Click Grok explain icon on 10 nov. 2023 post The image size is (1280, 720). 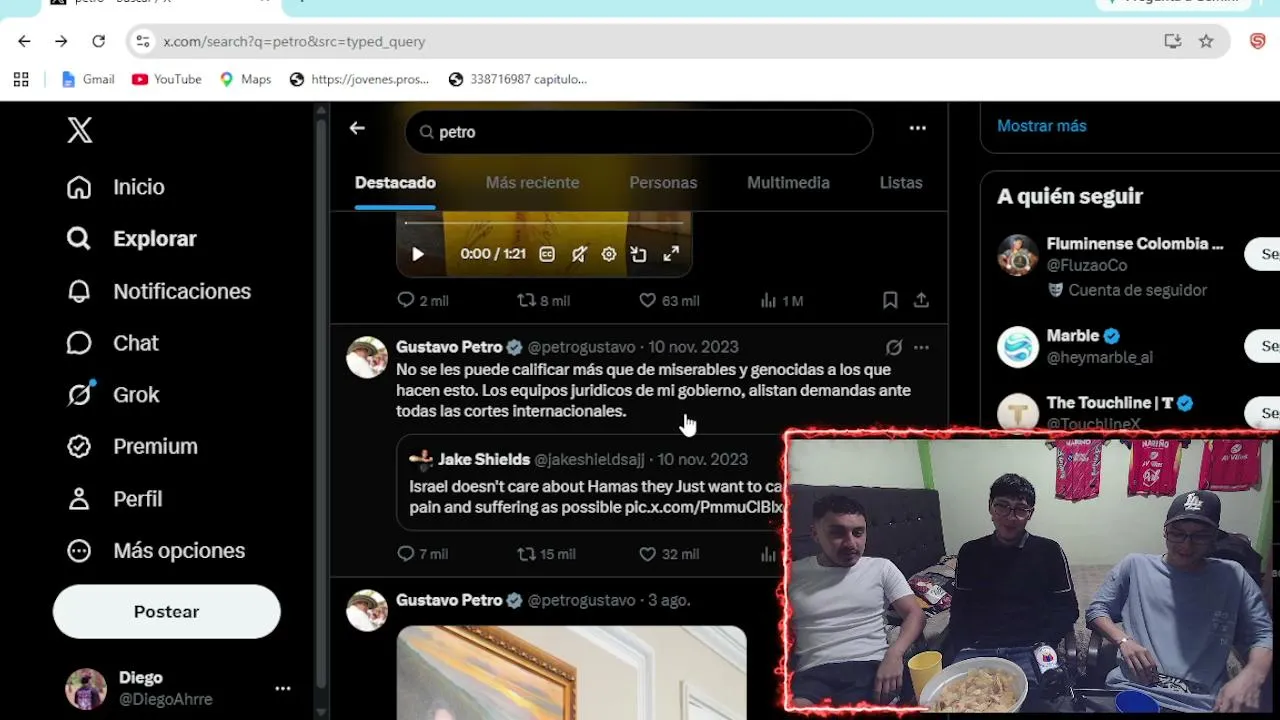(x=894, y=347)
